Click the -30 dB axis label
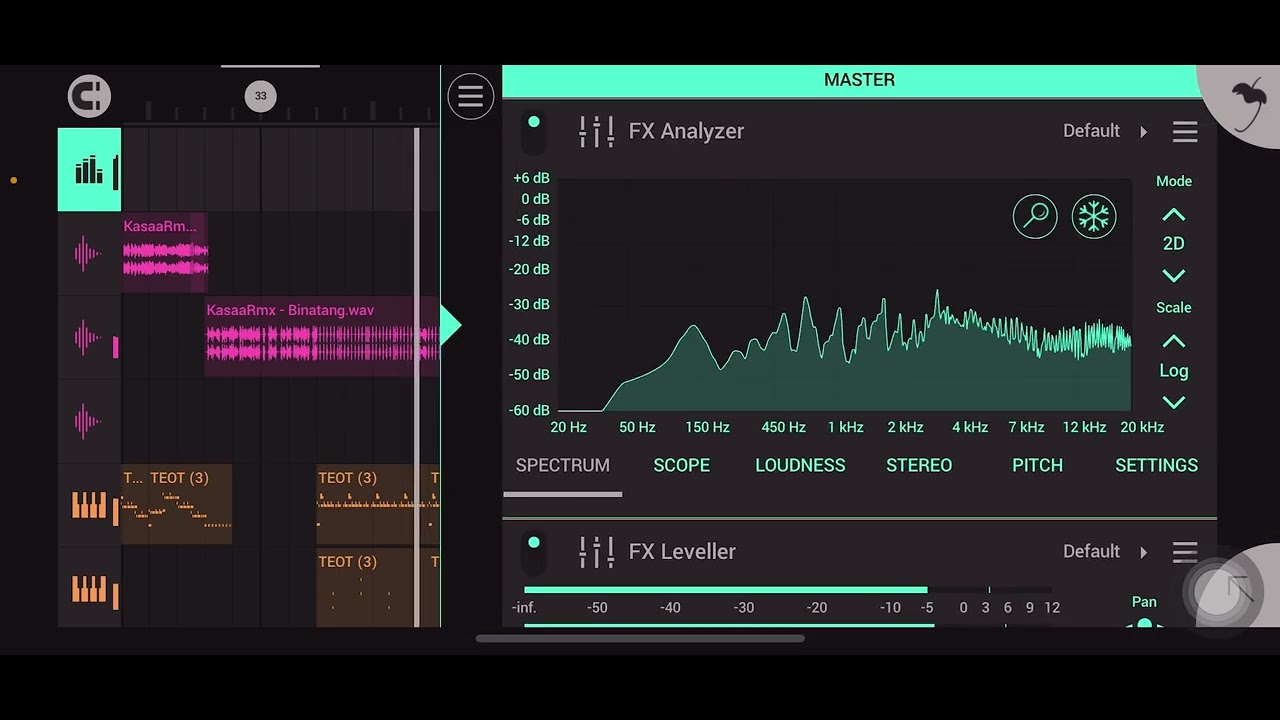Screen dimensions: 1280x720 [530, 304]
